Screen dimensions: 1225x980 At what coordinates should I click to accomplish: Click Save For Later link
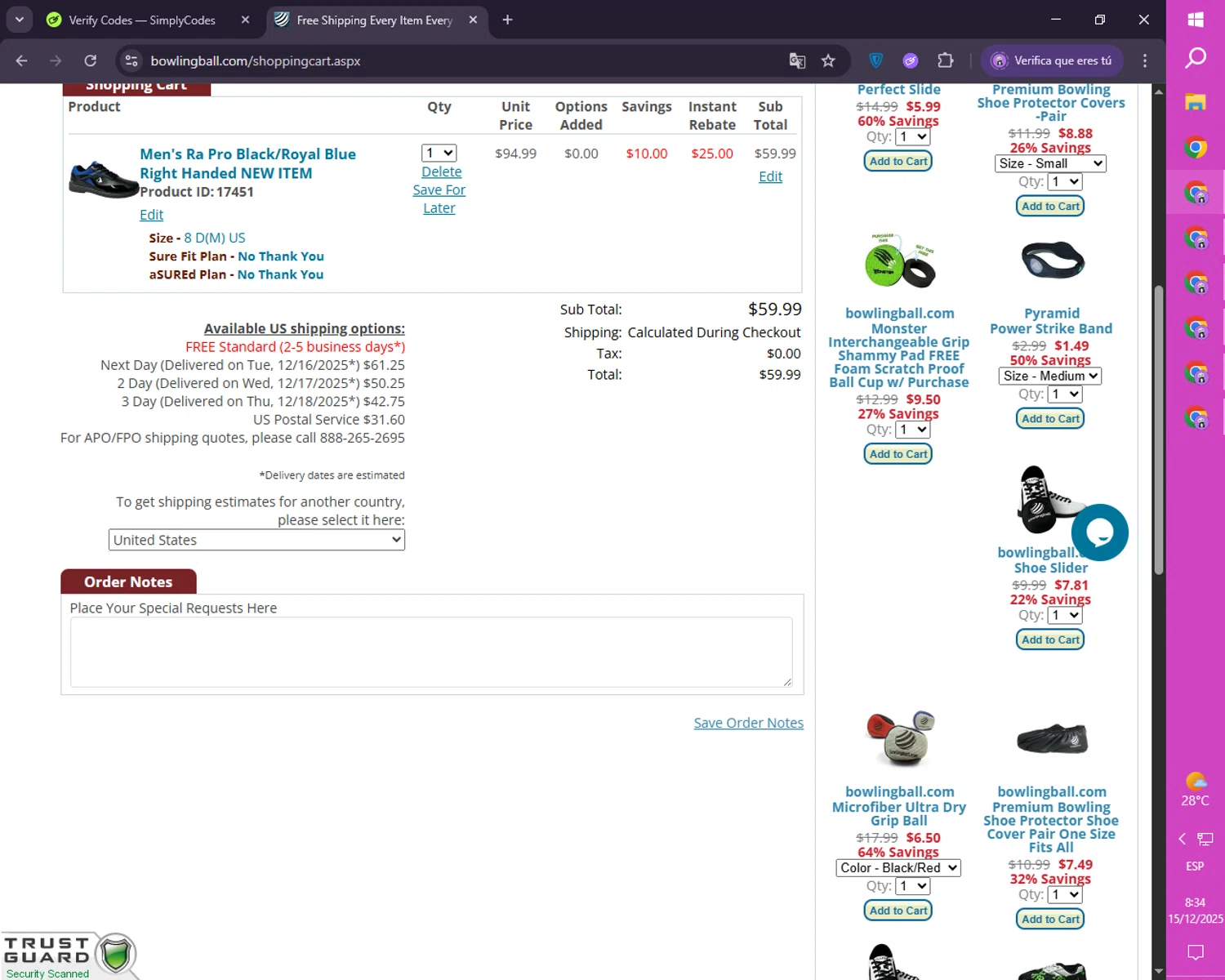click(439, 198)
